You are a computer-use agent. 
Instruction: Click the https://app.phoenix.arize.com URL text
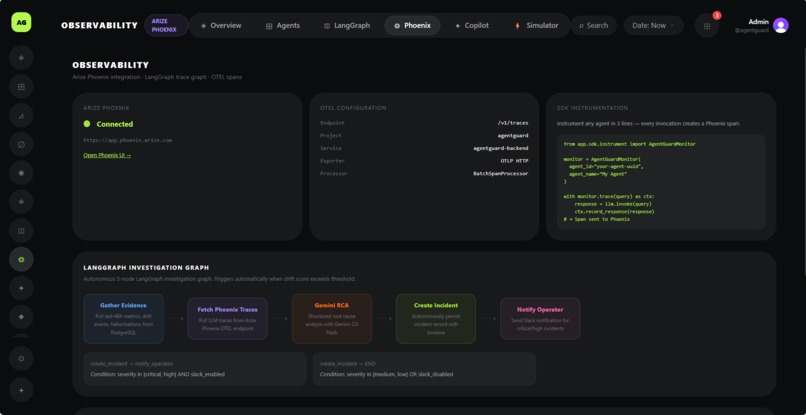tap(127, 140)
